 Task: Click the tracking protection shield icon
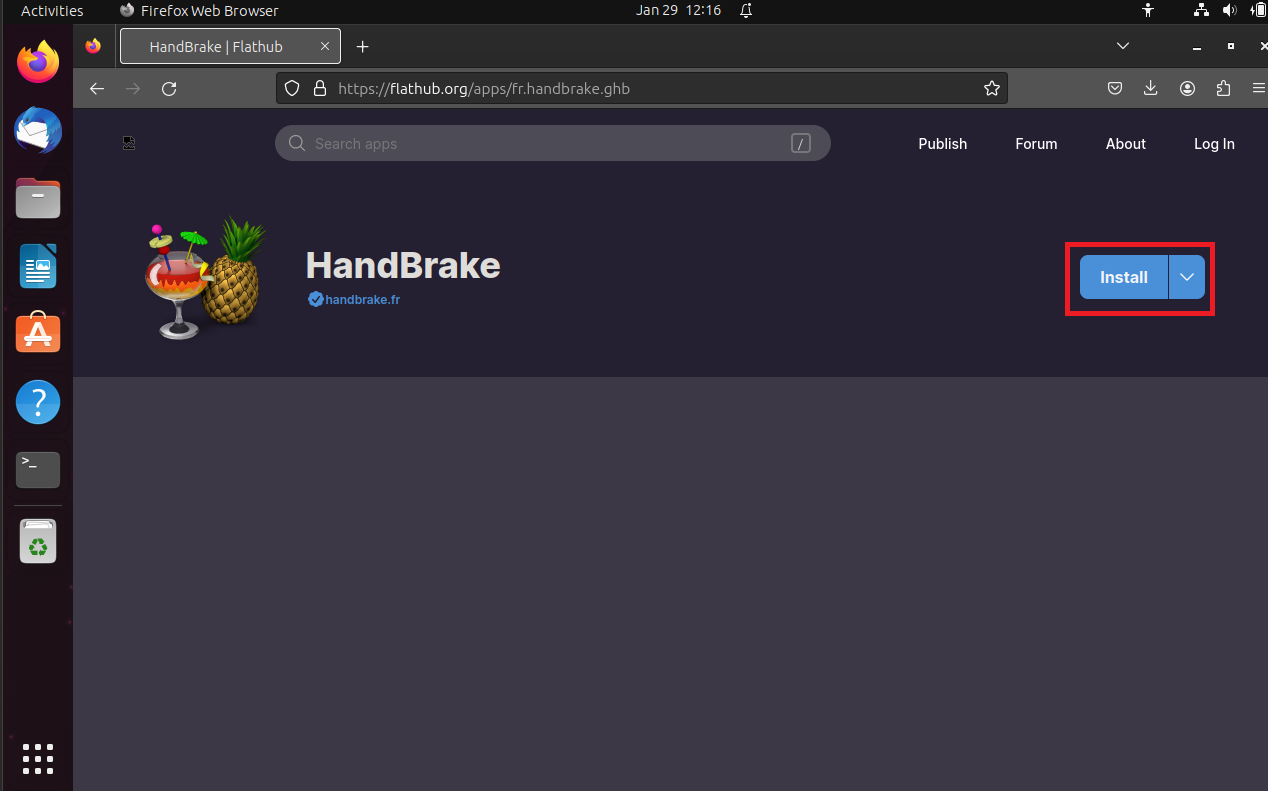(291, 88)
